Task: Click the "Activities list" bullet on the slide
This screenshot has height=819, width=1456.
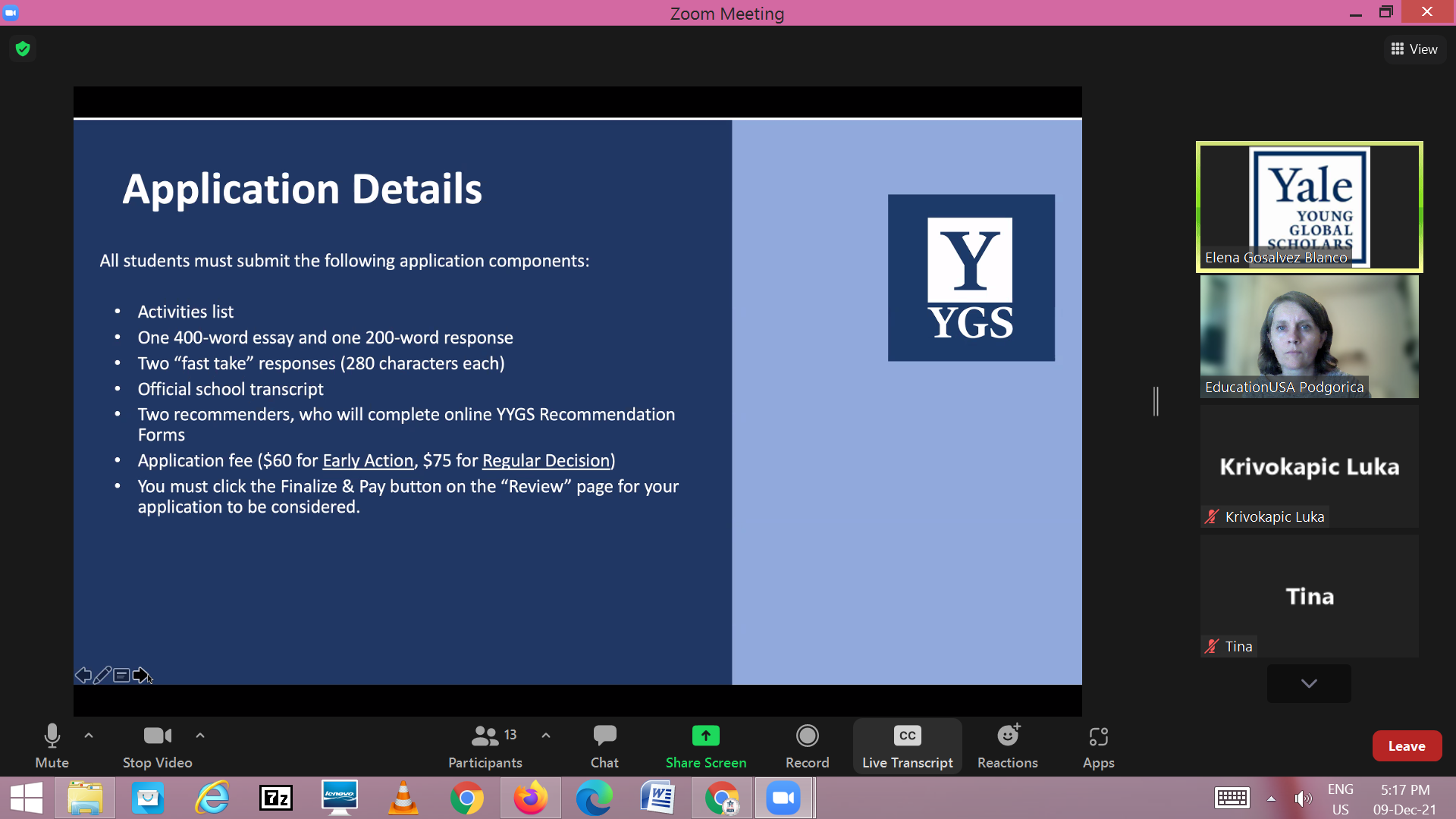Action: [x=185, y=312]
